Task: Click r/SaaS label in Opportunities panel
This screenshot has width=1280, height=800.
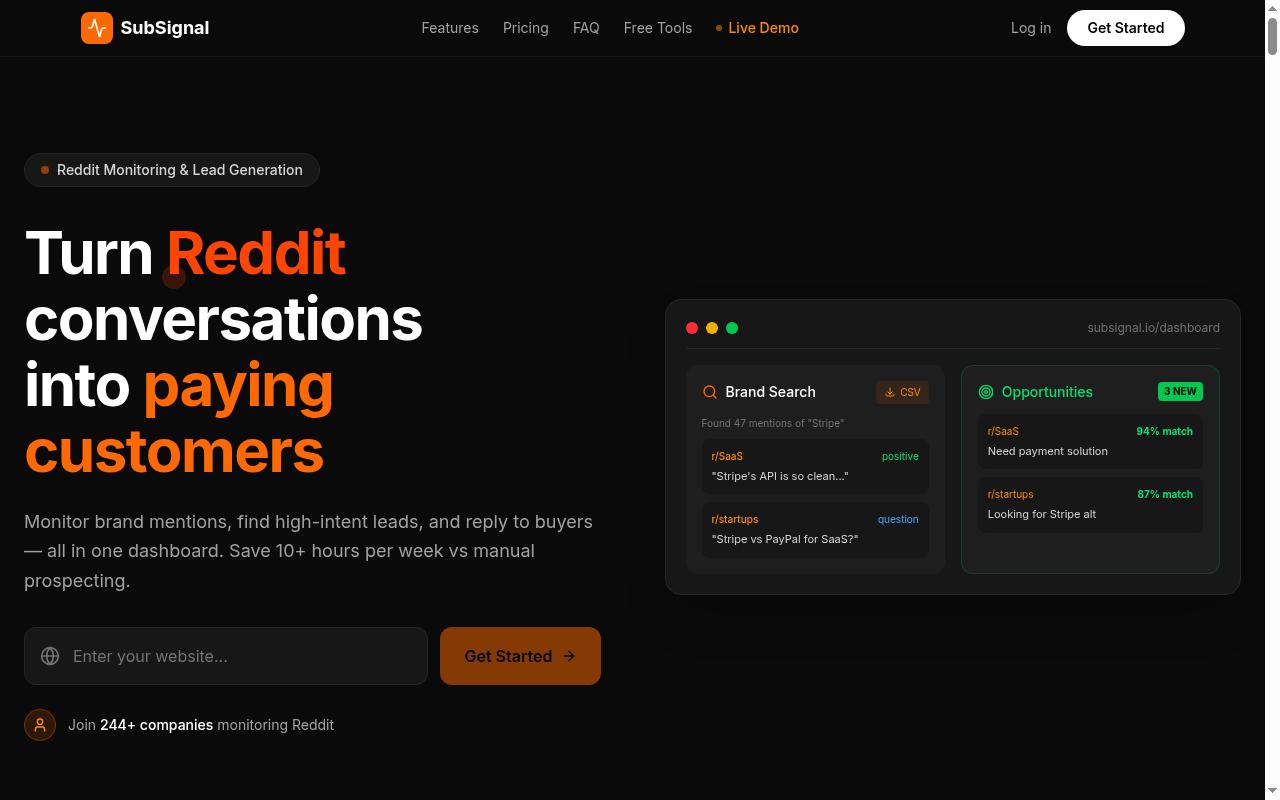Action: (x=1003, y=431)
